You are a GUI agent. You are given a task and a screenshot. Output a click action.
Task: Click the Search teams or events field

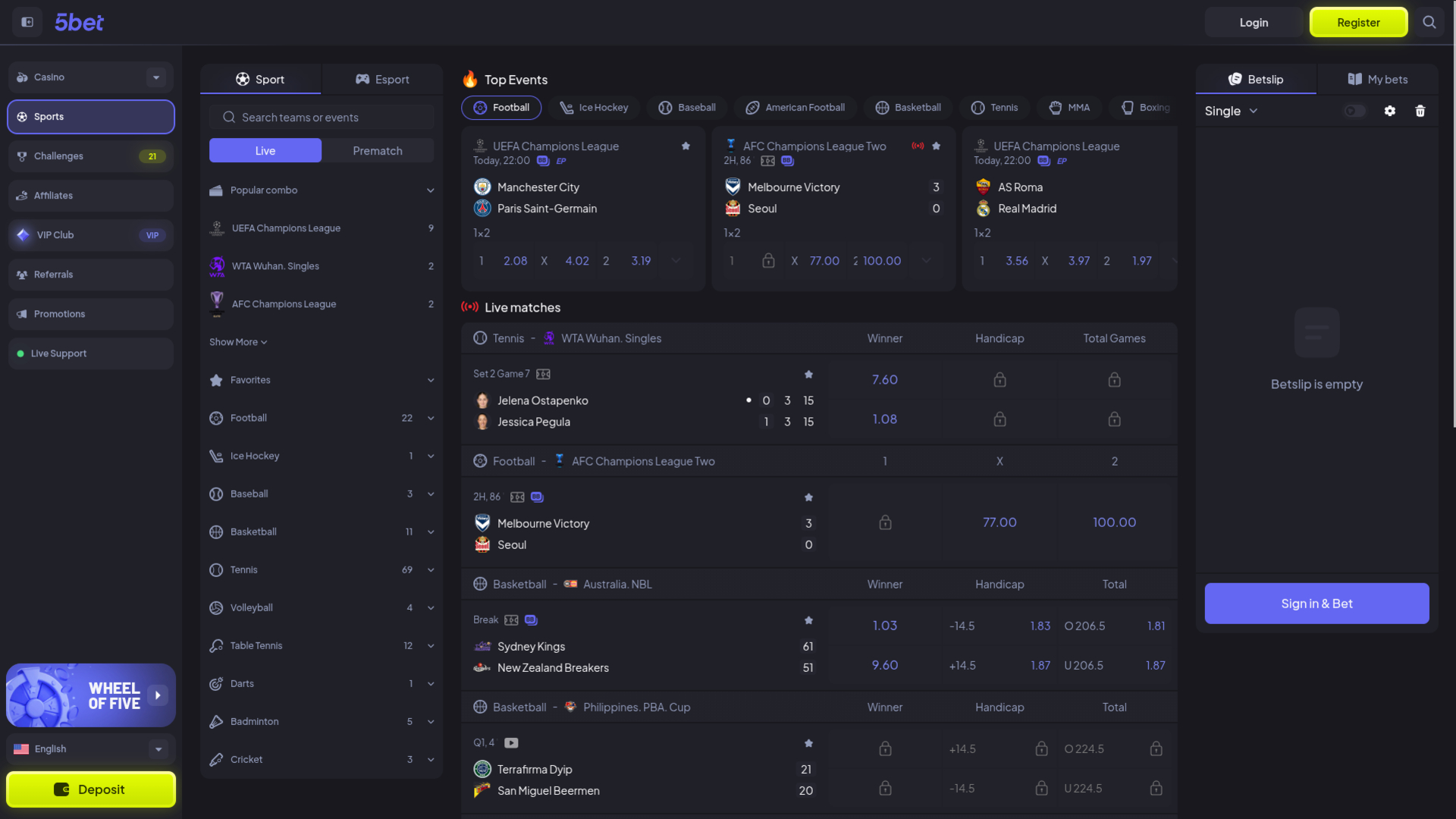tap(322, 117)
